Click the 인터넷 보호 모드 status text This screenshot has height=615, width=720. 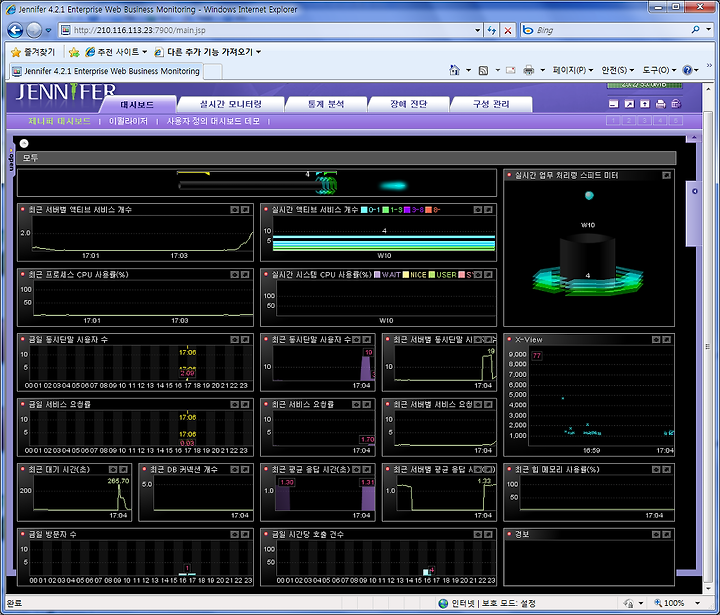click(x=493, y=603)
